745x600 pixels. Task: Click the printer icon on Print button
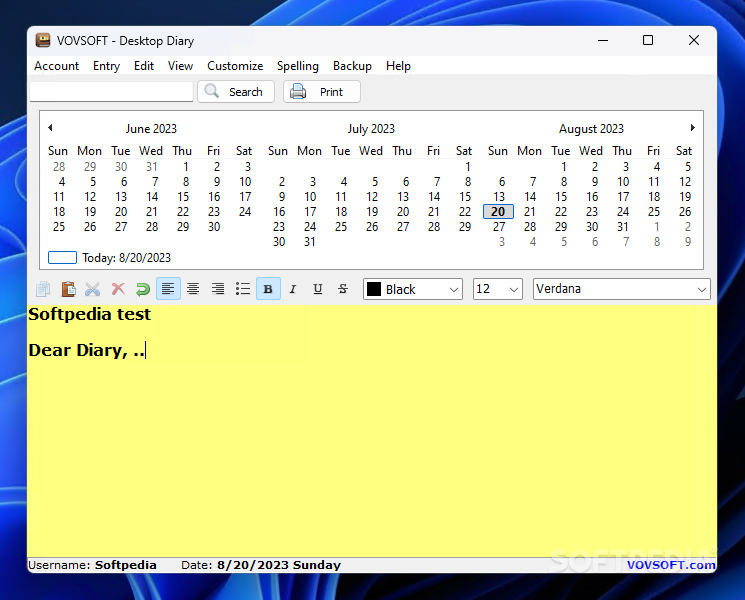coord(298,91)
